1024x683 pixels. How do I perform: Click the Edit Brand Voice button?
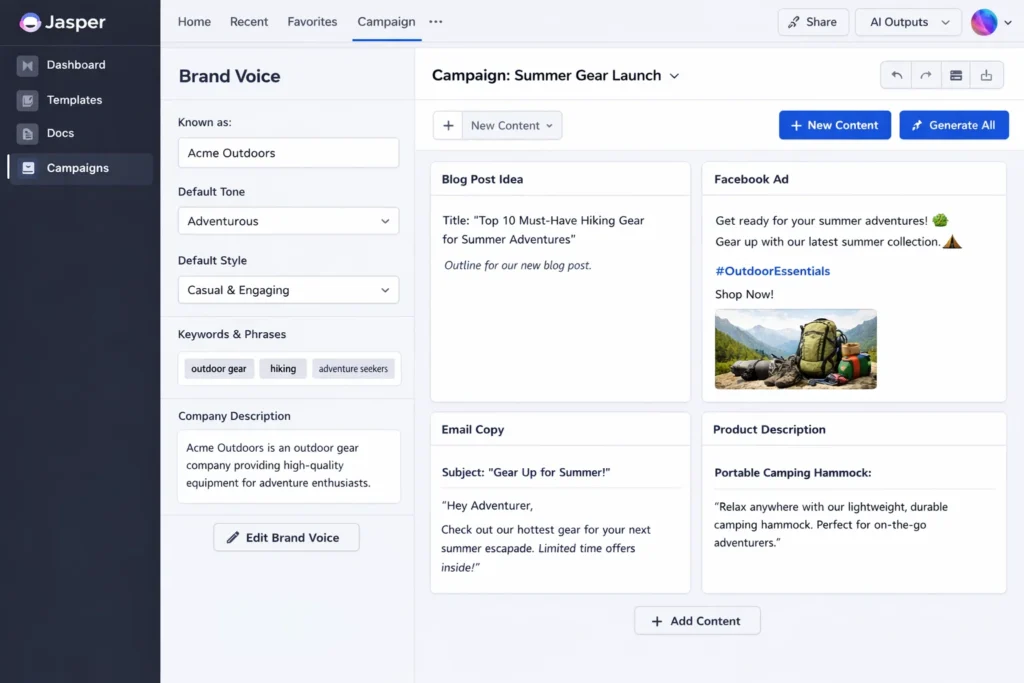286,537
